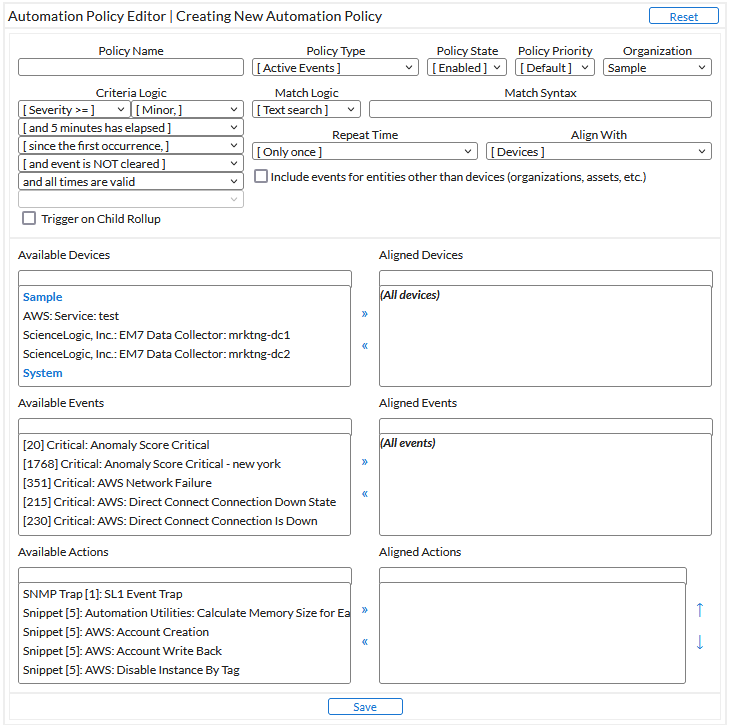Click the Save button
Image resolution: width=730 pixels, height=725 pixels.
pyautogui.click(x=365, y=707)
